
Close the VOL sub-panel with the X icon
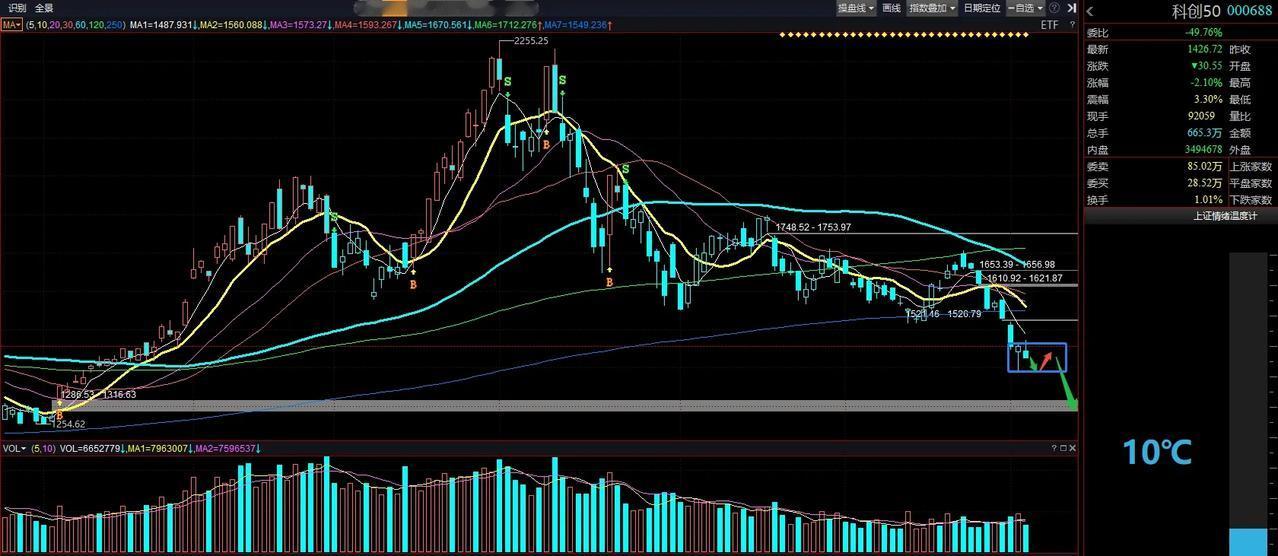pyautogui.click(x=1073, y=448)
